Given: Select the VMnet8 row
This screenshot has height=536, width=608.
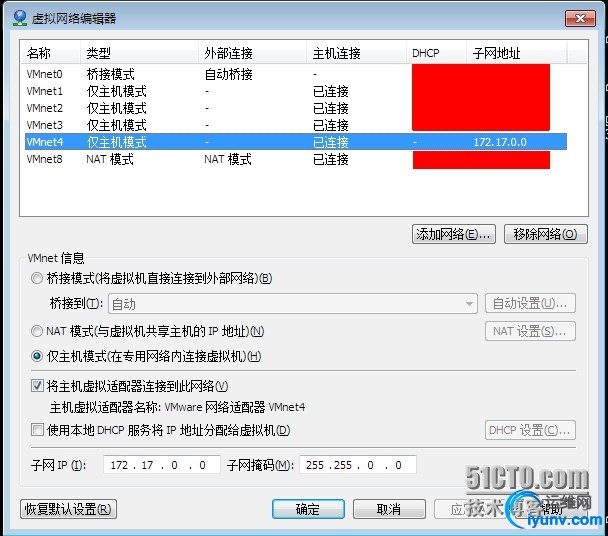Looking at the screenshot, I should click(x=296, y=159).
